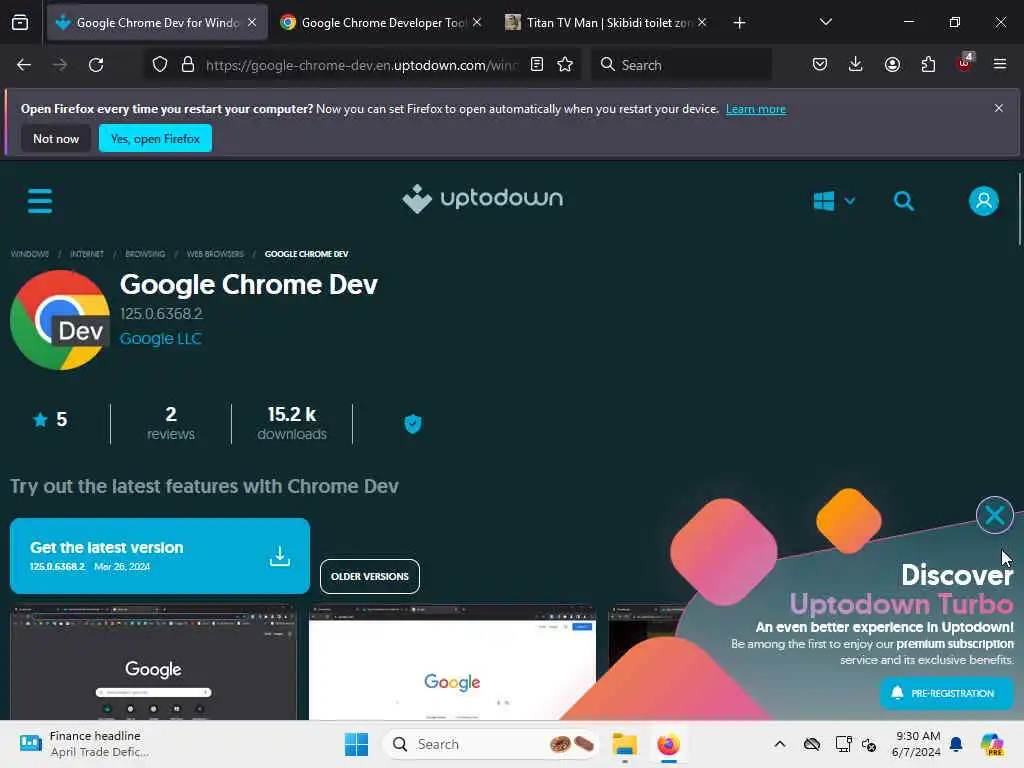The height and width of the screenshot is (768, 1024).
Task: Reload the current page
Action: 96,65
